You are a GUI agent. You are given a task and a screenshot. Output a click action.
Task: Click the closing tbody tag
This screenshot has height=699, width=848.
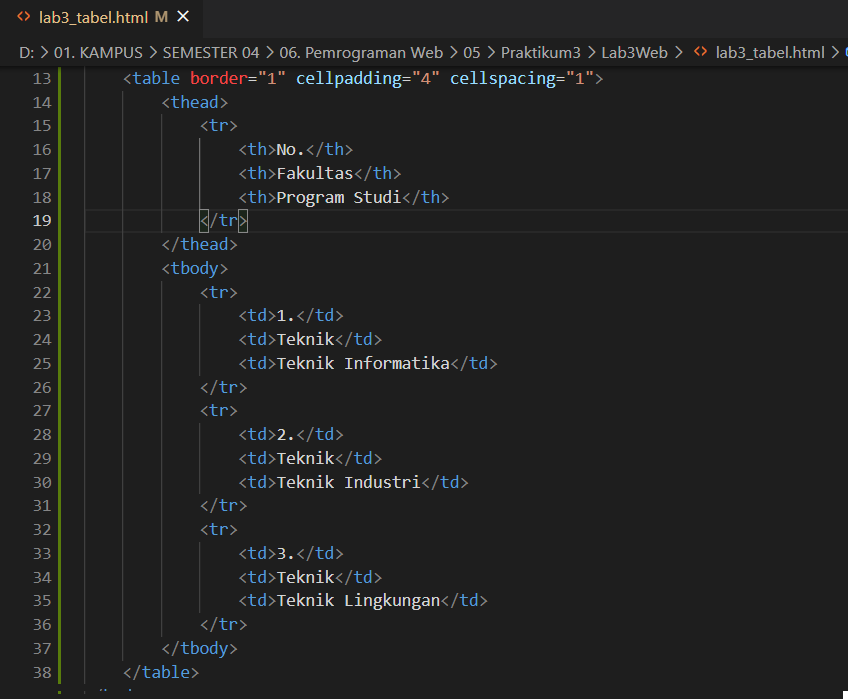(x=200, y=648)
